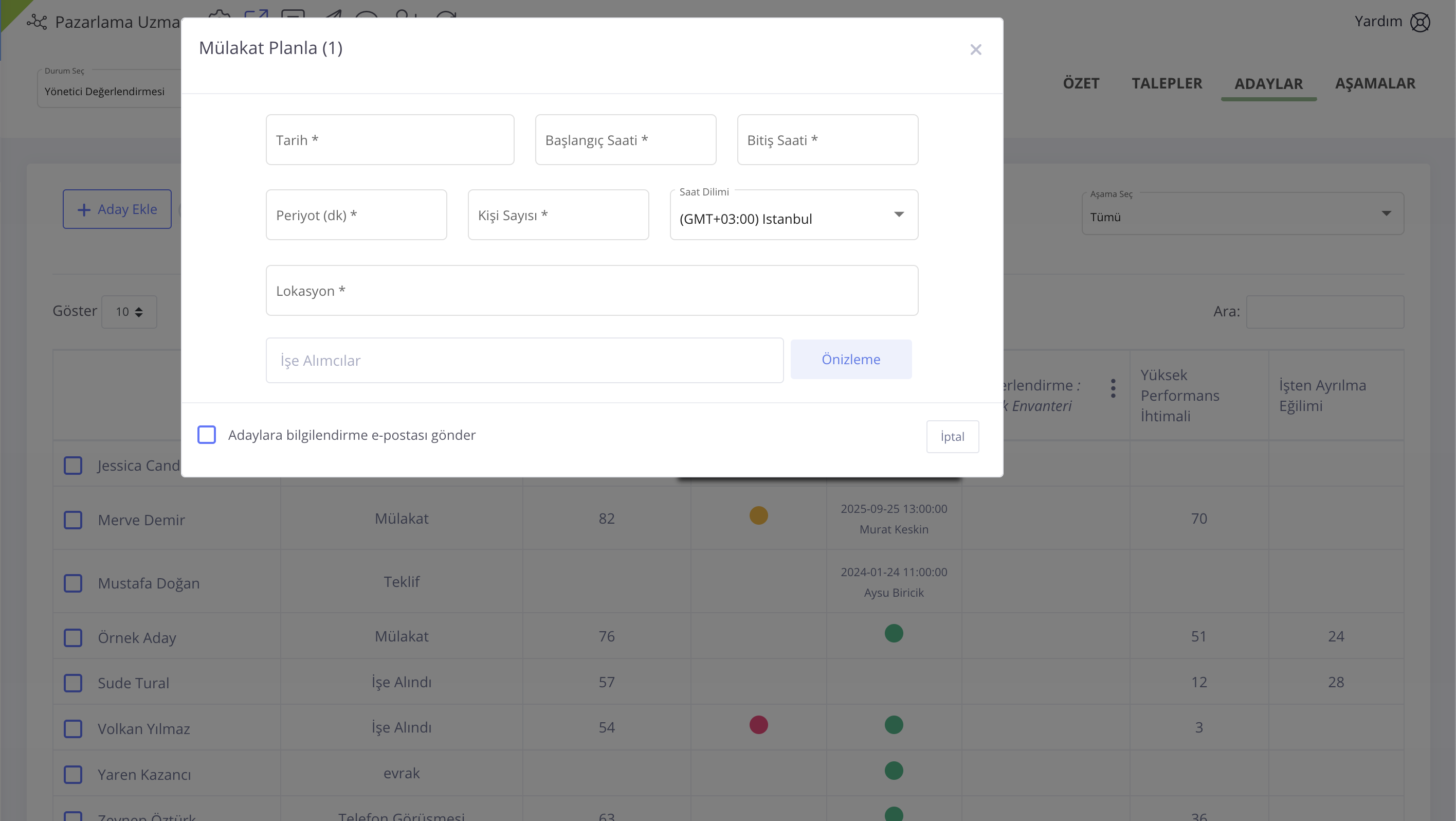Click the green status dot in Yaren Kazancı row
The height and width of the screenshot is (821, 1456).
click(894, 771)
